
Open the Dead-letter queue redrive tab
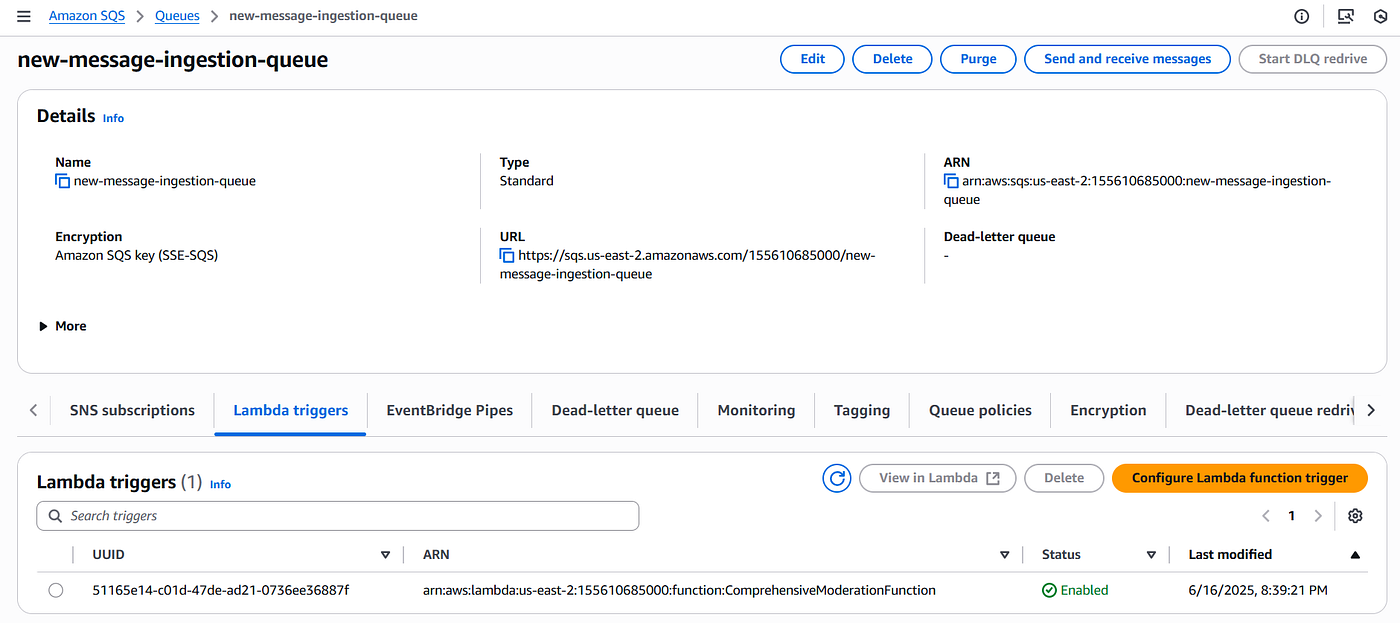[1268, 410]
